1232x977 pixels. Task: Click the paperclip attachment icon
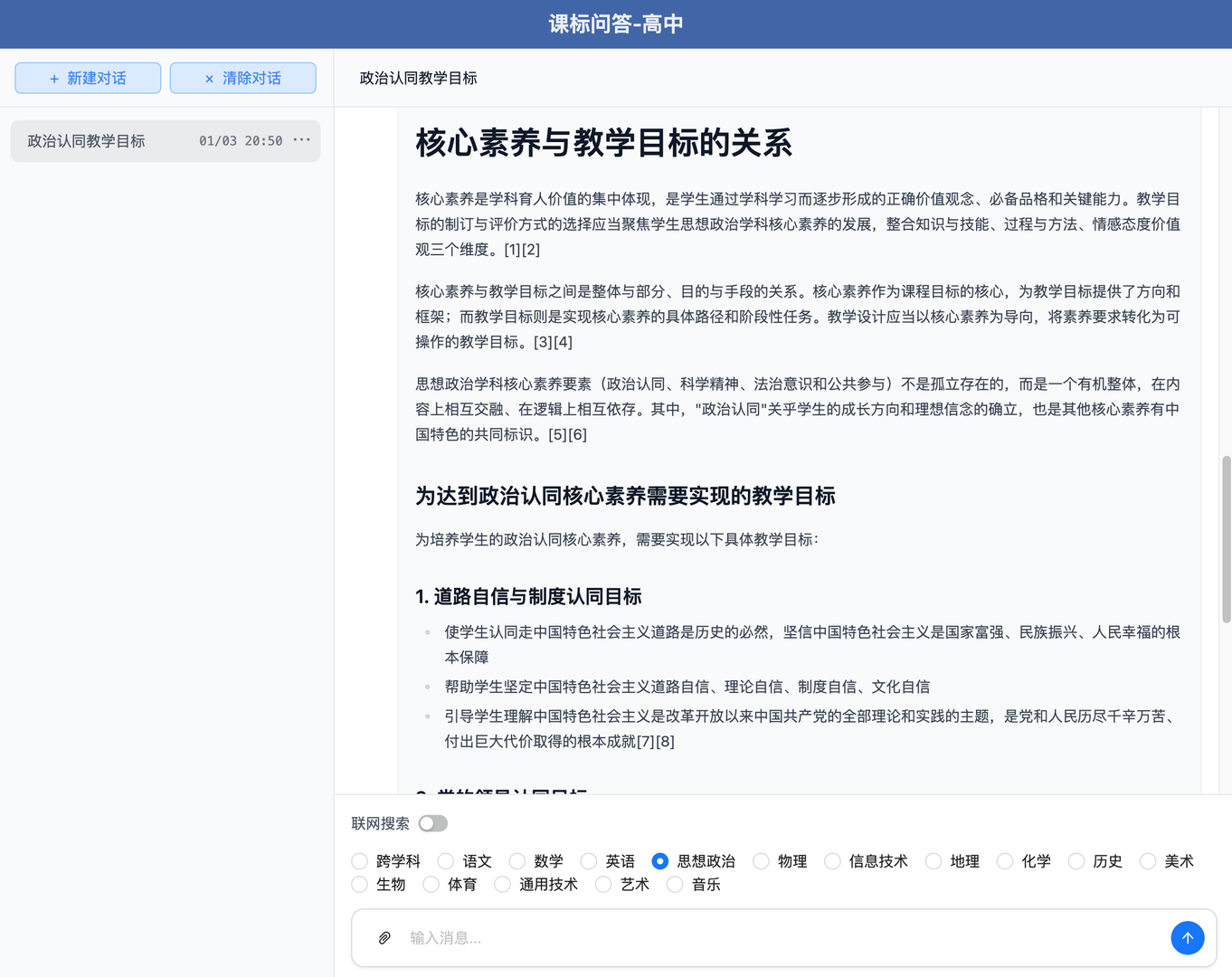click(x=384, y=938)
